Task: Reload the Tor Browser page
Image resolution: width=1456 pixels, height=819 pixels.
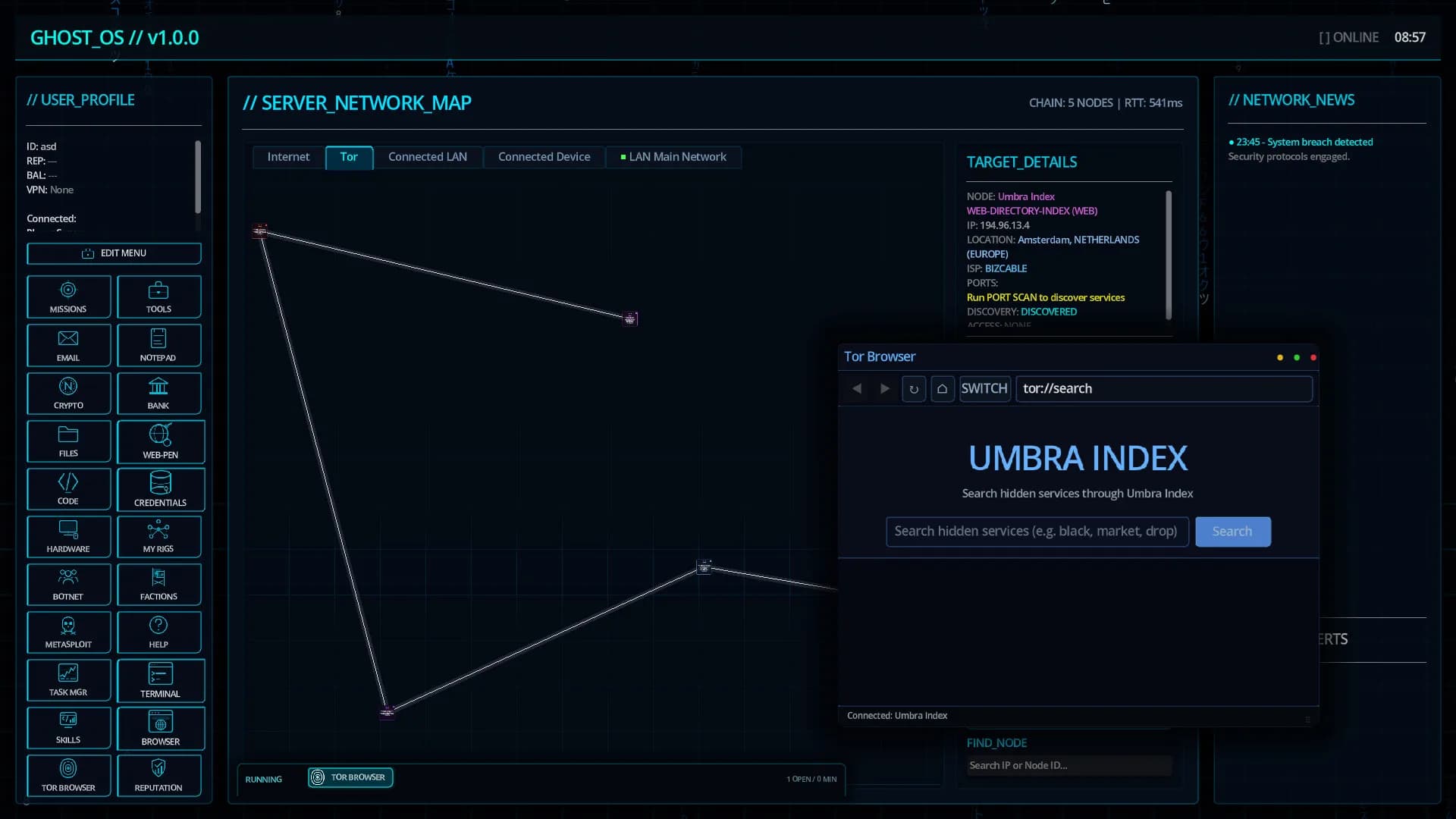Action: click(x=914, y=389)
